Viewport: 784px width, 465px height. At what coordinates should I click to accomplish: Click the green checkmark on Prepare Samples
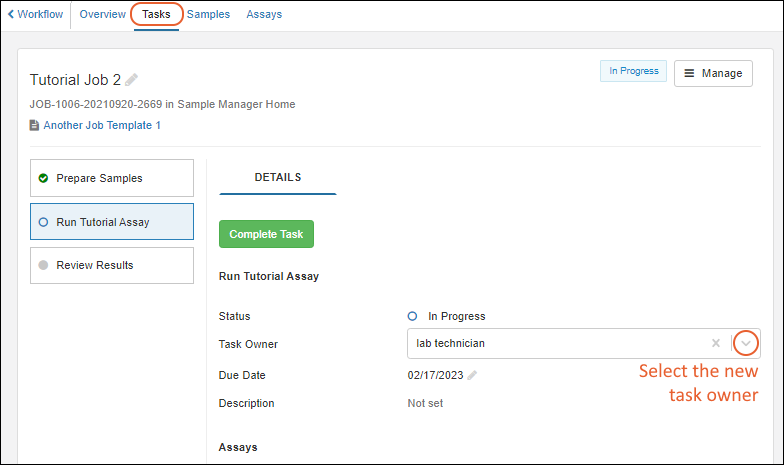(43, 178)
